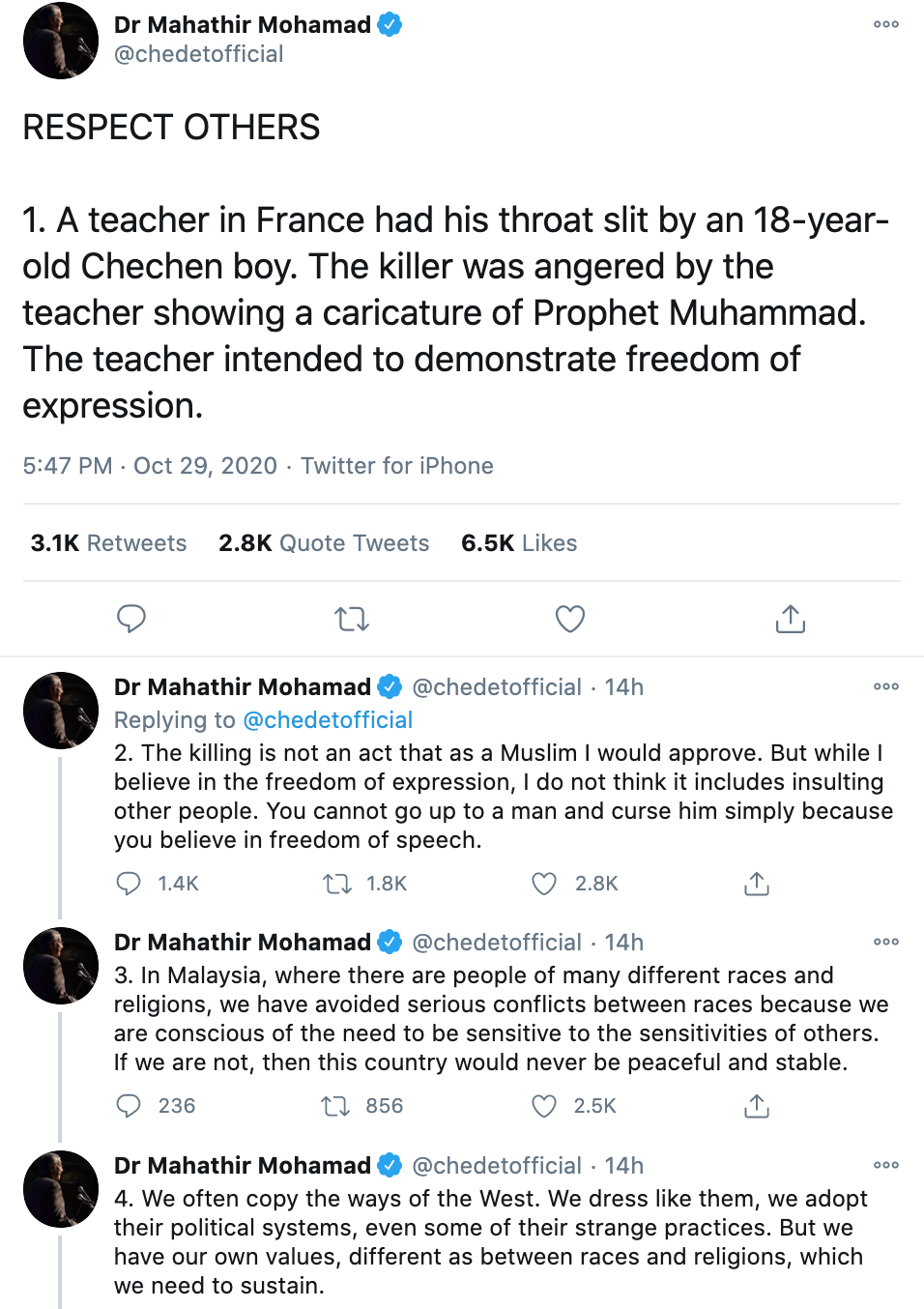View the 3.1K Retweets list
The width and height of the screenshot is (924, 1309).
[x=108, y=543]
